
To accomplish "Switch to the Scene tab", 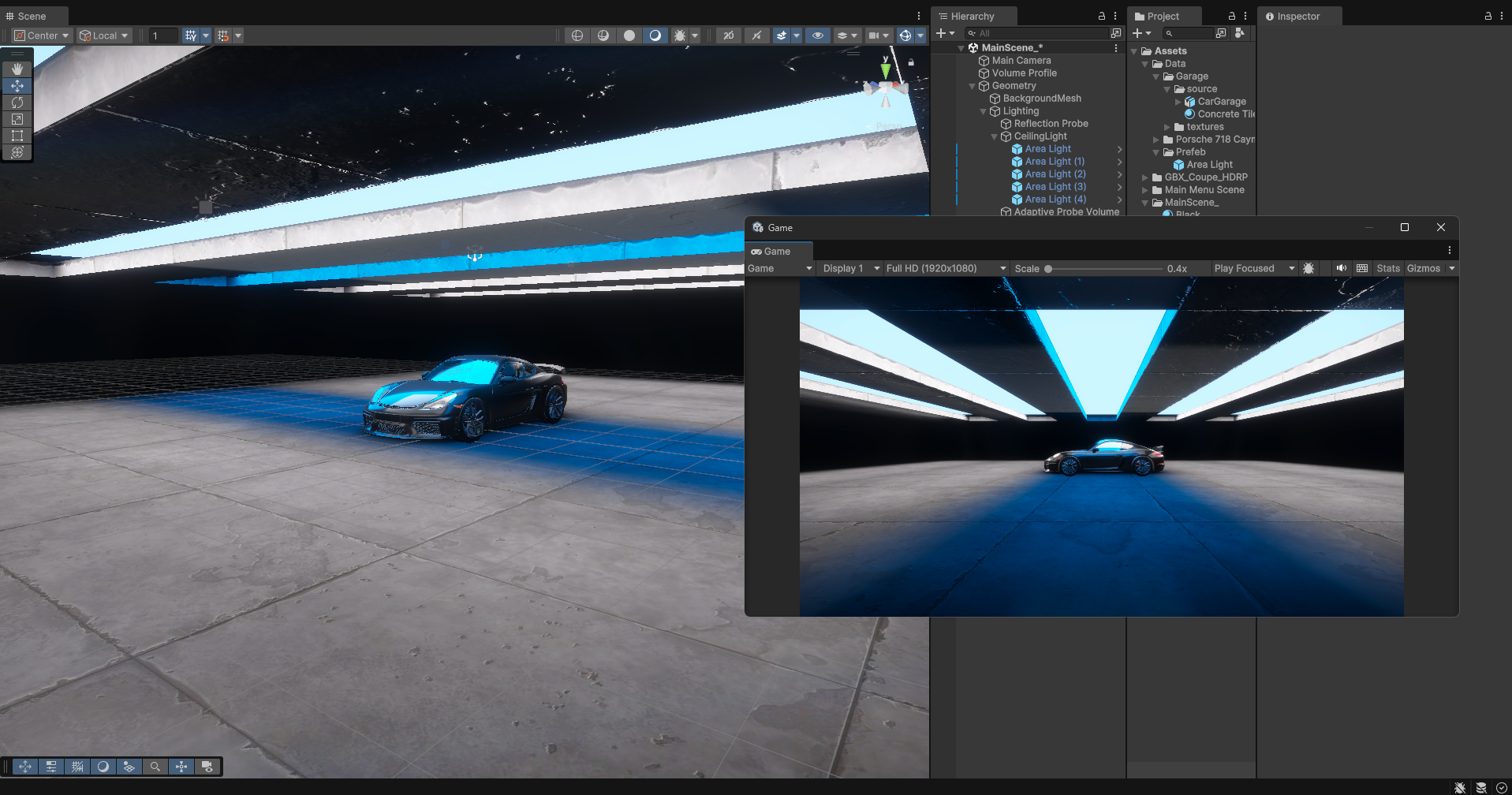I will click(33, 16).
